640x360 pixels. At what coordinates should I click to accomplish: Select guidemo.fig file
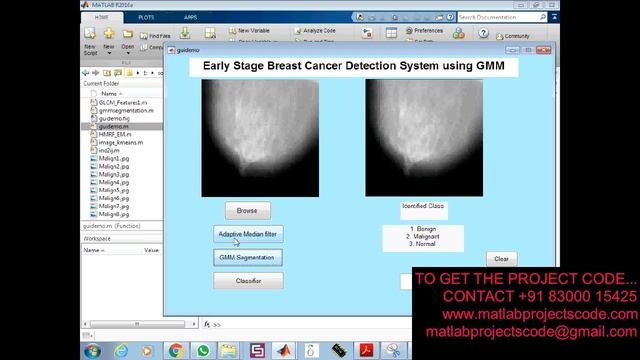[x=114, y=118]
